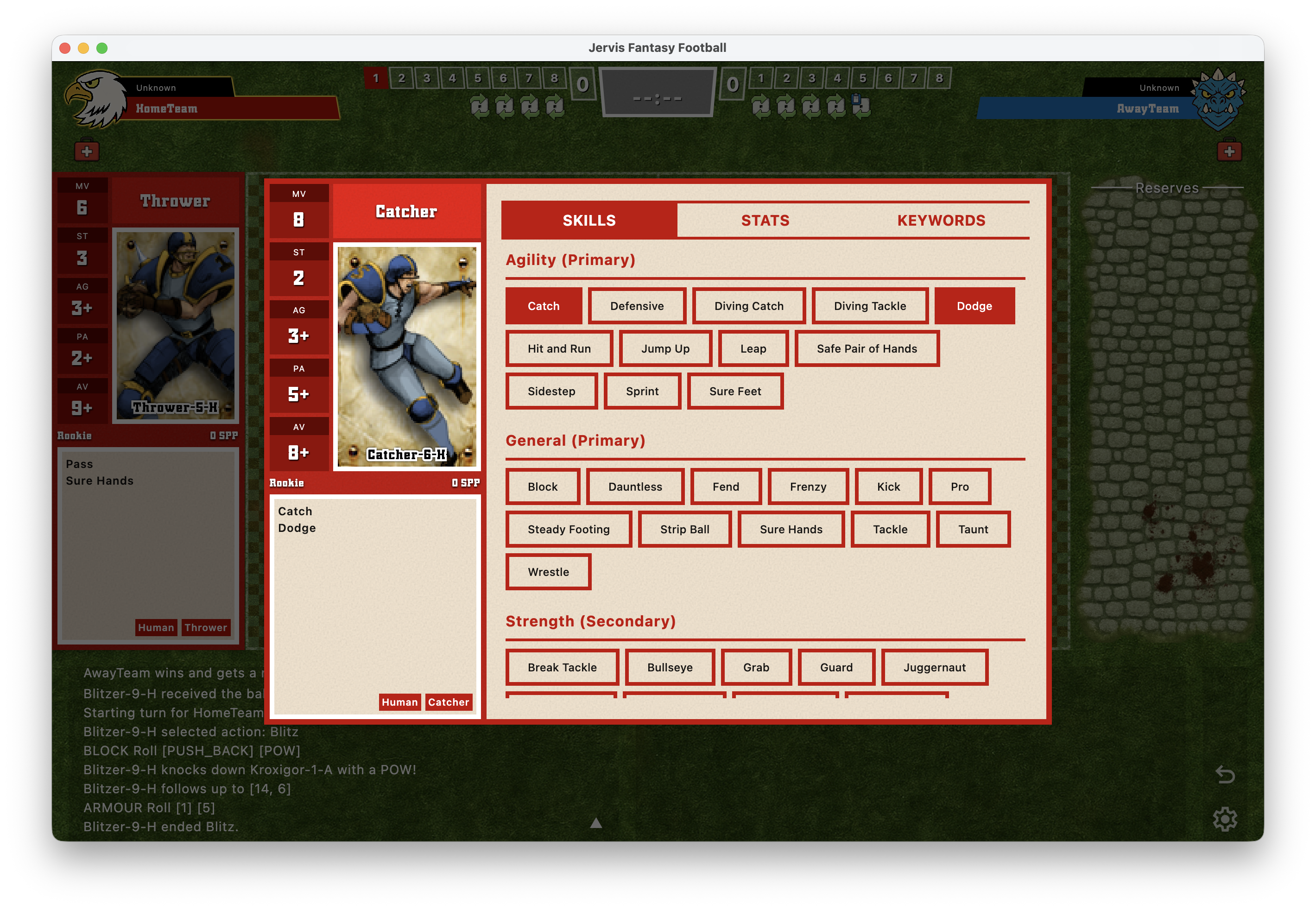Select the Sure Feet skill
The height and width of the screenshot is (910, 1316).
(735, 392)
